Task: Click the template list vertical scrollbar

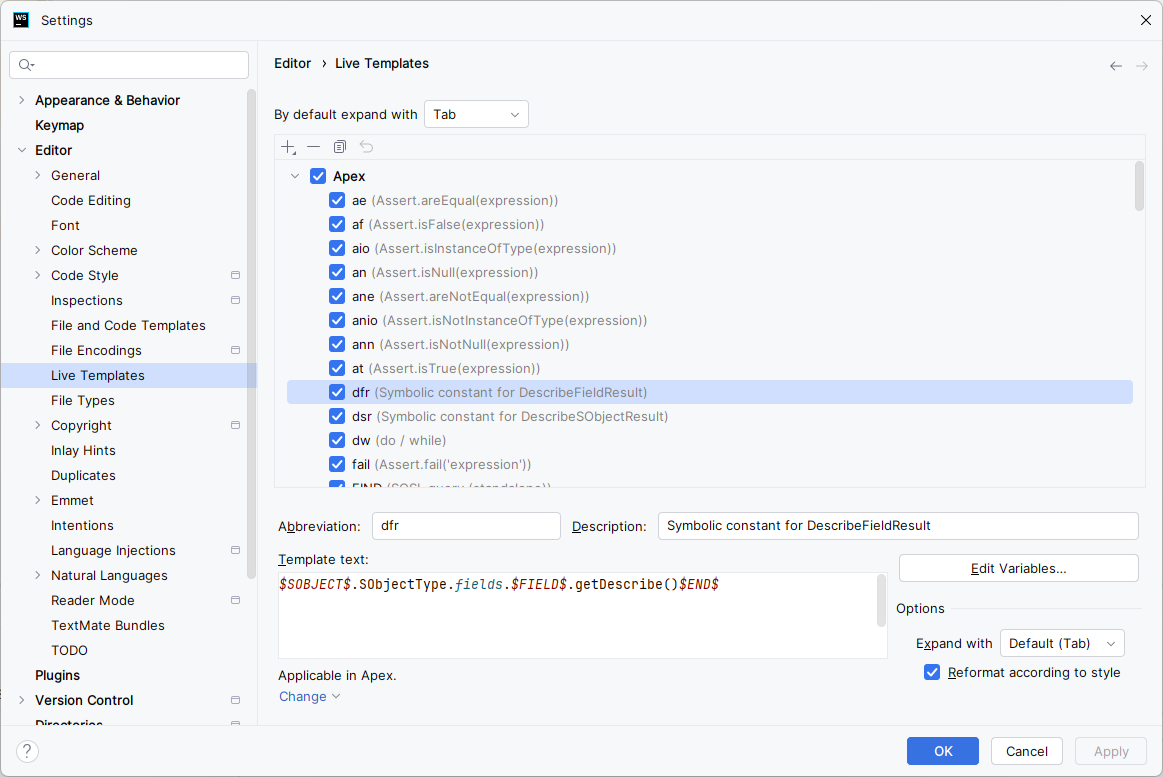Action: point(1139,186)
